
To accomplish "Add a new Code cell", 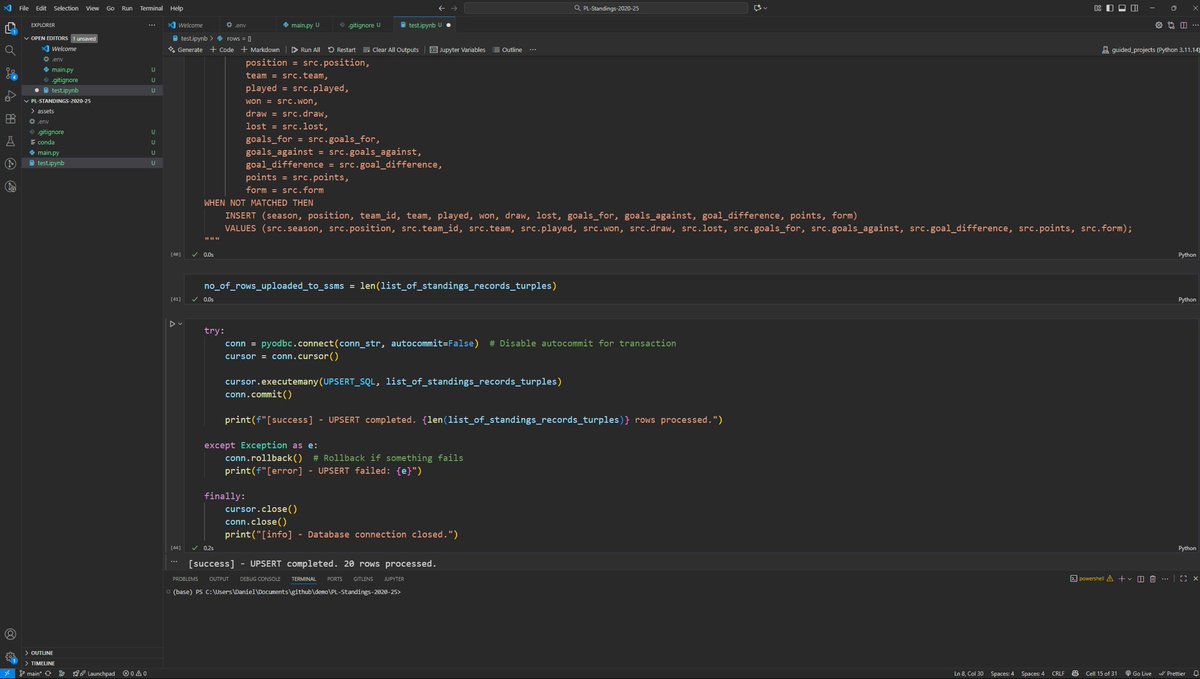I will click(222, 49).
